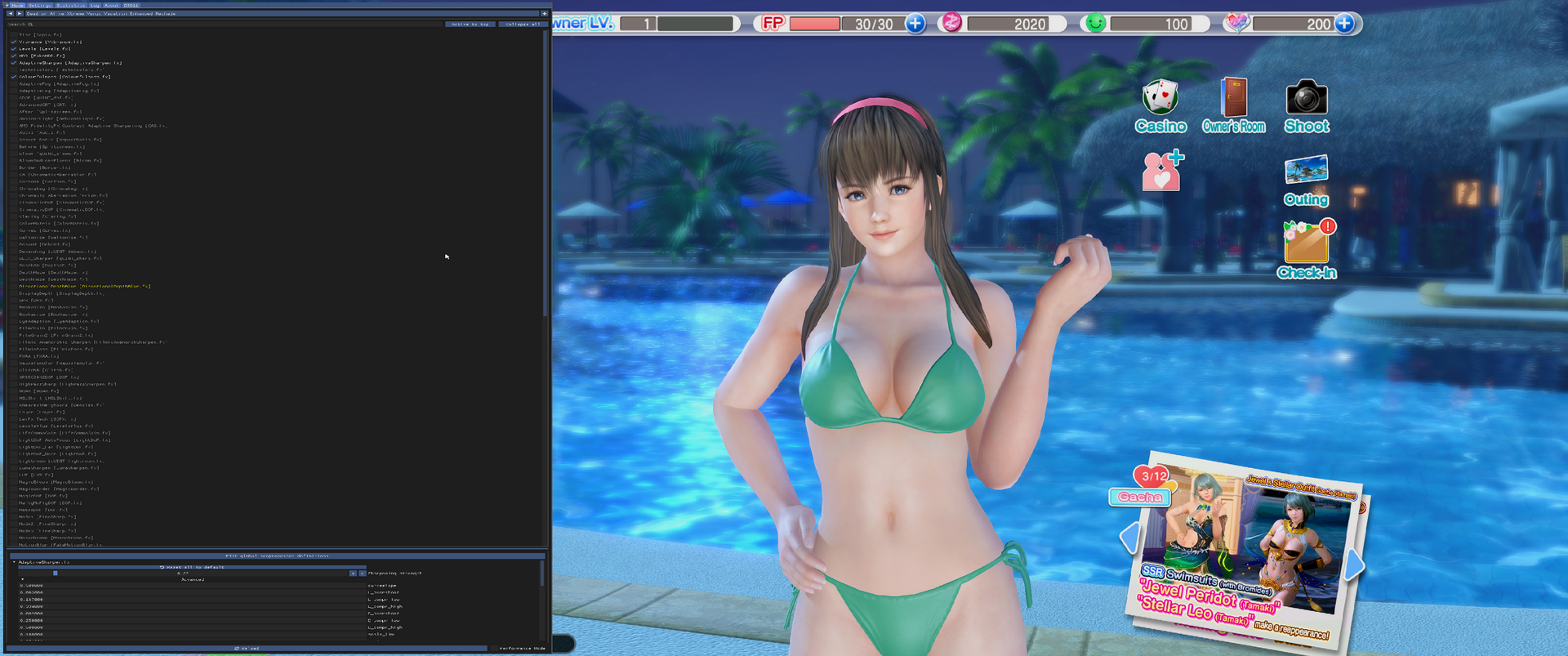Disable the AdaptiveSharpen effect checkbox
This screenshot has height=656, width=1568.
coord(14,63)
